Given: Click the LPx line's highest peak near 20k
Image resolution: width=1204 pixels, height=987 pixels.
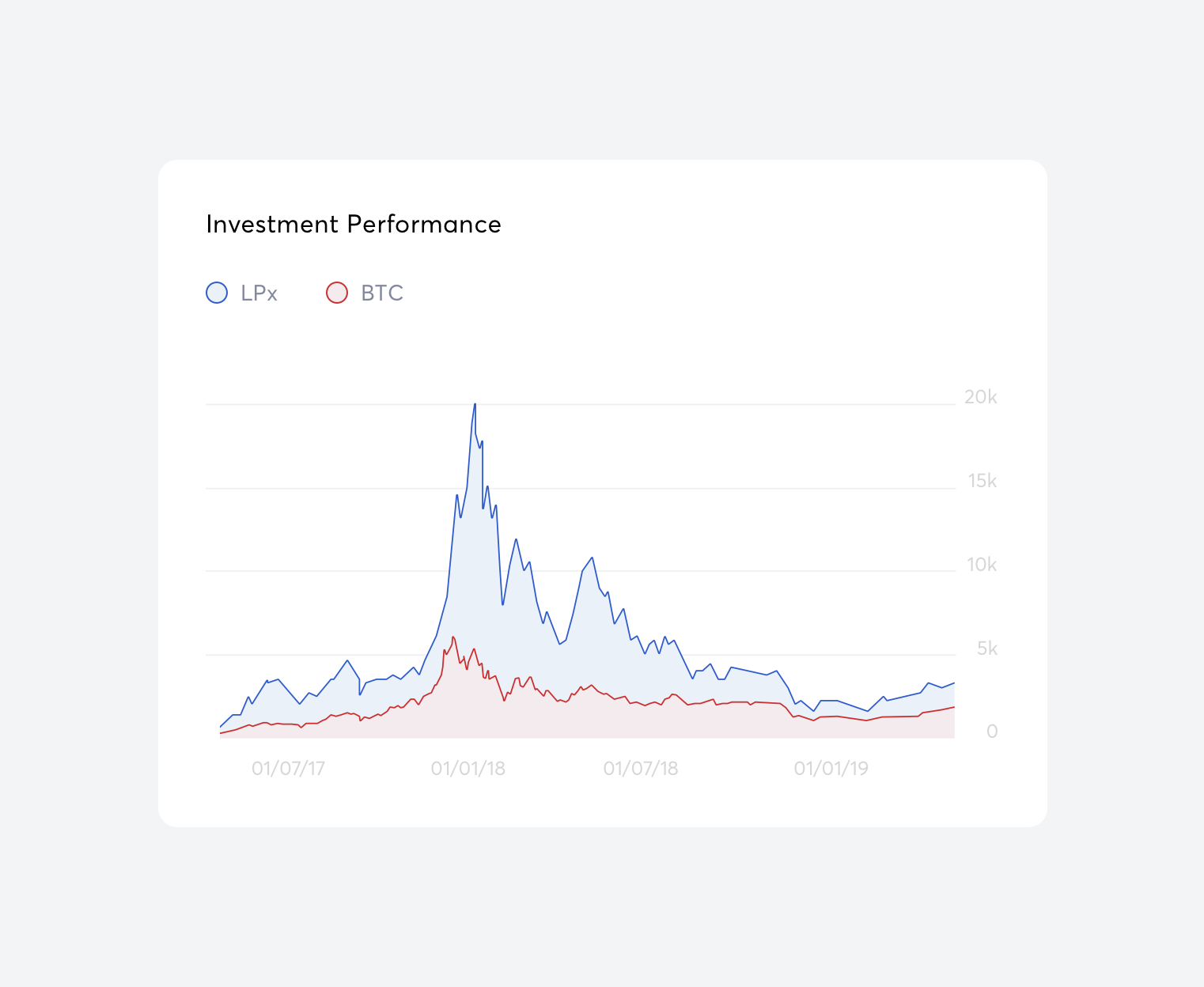Looking at the screenshot, I should 475,404.
